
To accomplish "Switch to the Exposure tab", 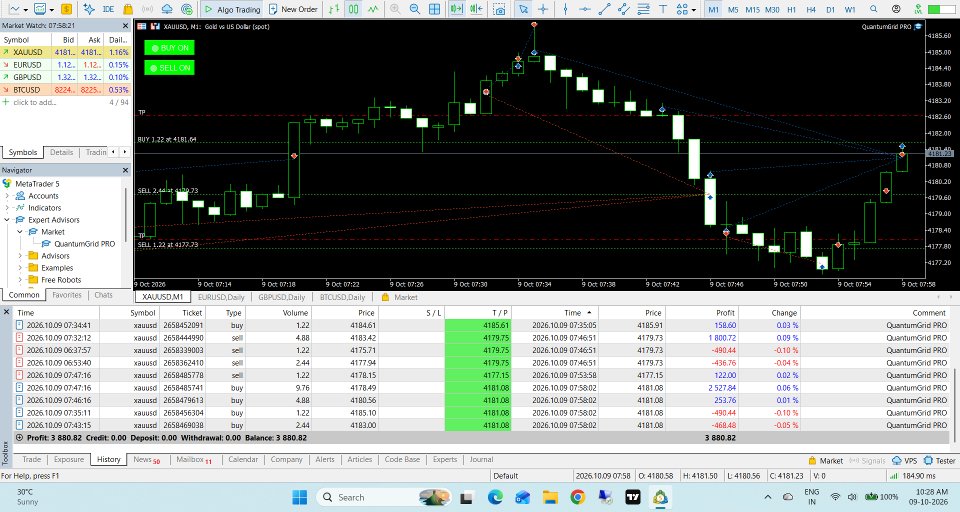I will coord(69,459).
